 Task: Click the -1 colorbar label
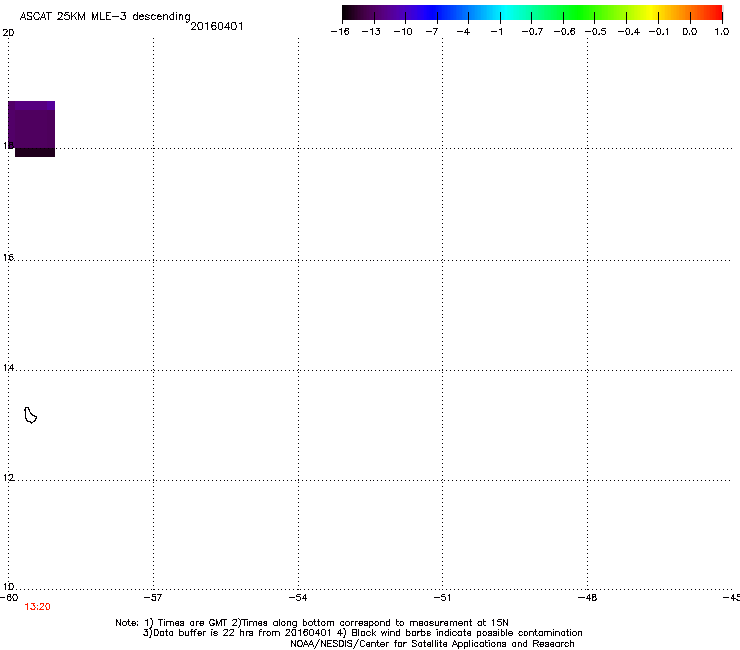[x=496, y=32]
